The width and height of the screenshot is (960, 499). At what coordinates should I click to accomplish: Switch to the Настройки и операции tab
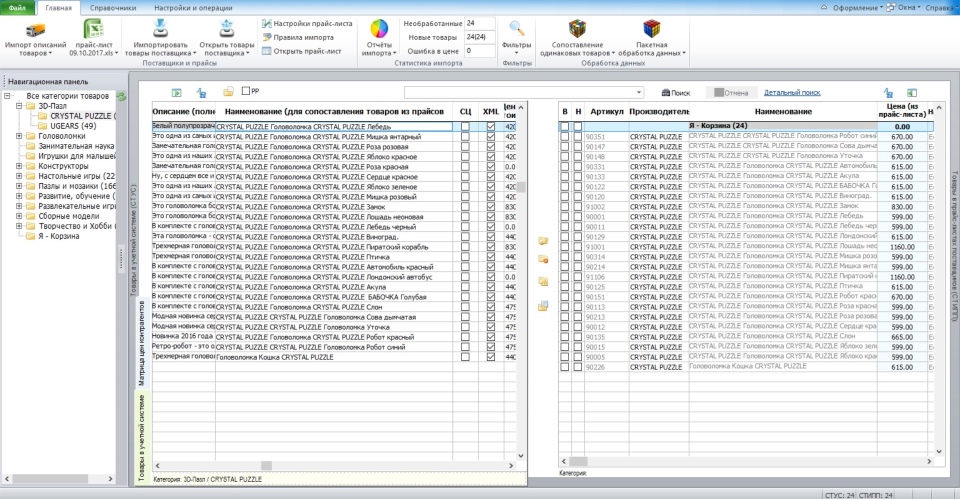coord(193,8)
